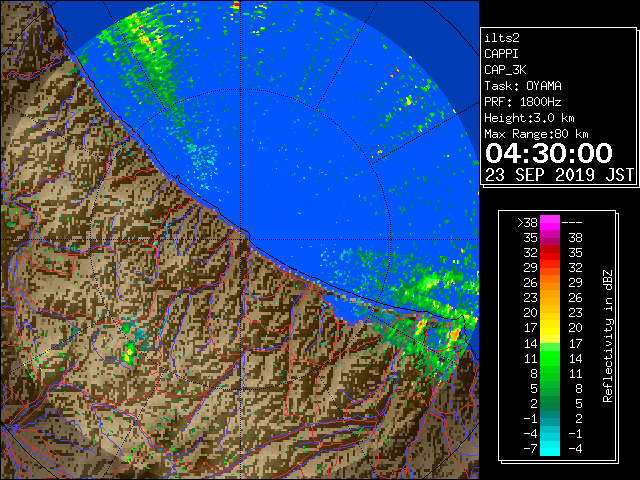Click the 'PRF: 1800Hz' value

click(523, 102)
